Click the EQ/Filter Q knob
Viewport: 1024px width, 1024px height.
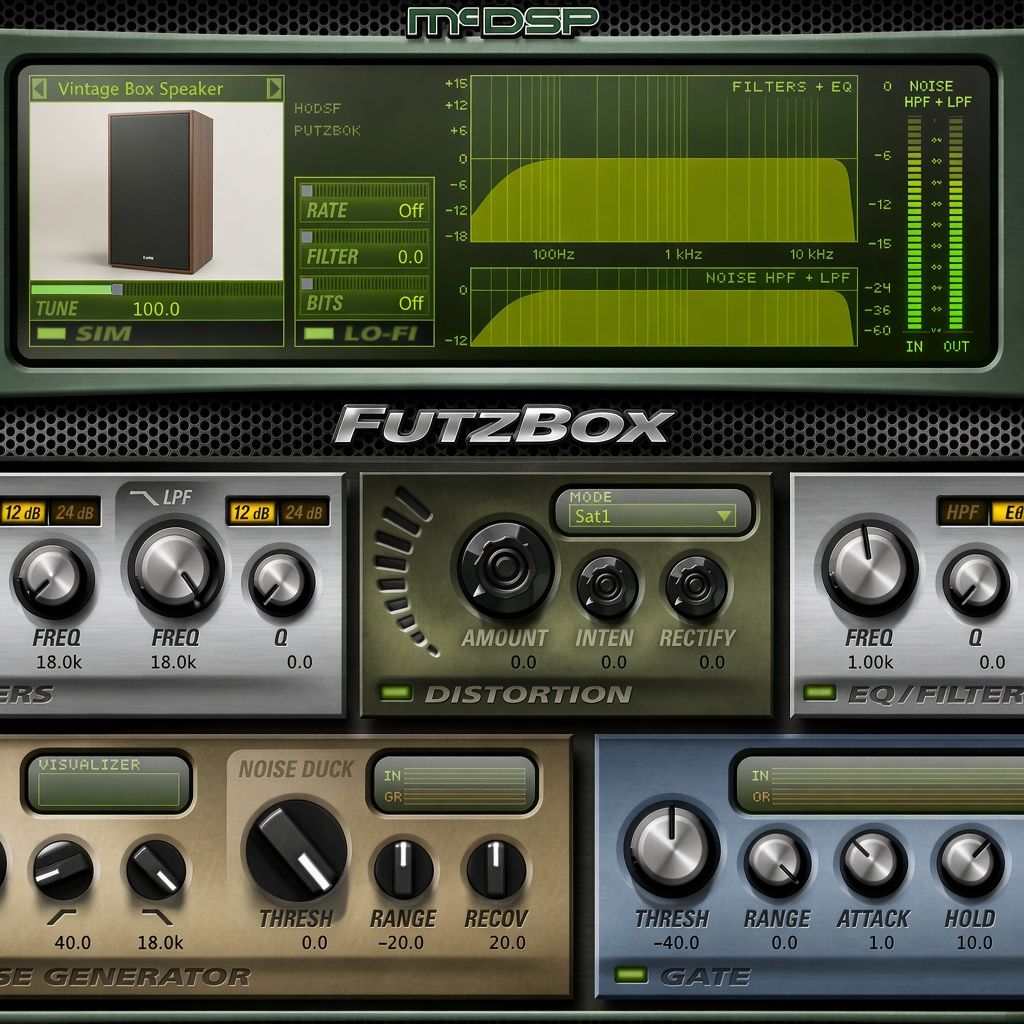[x=976, y=583]
